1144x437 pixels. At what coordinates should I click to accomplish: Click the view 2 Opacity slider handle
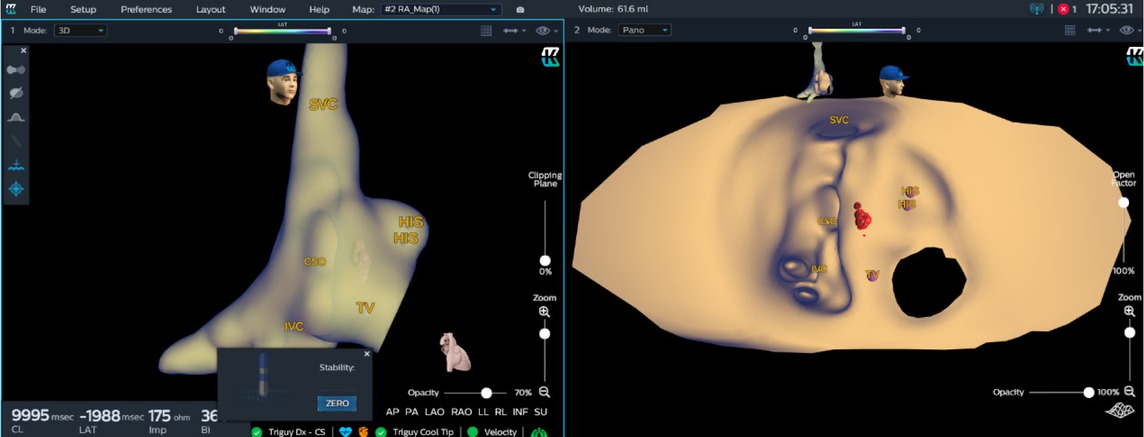click(1089, 392)
